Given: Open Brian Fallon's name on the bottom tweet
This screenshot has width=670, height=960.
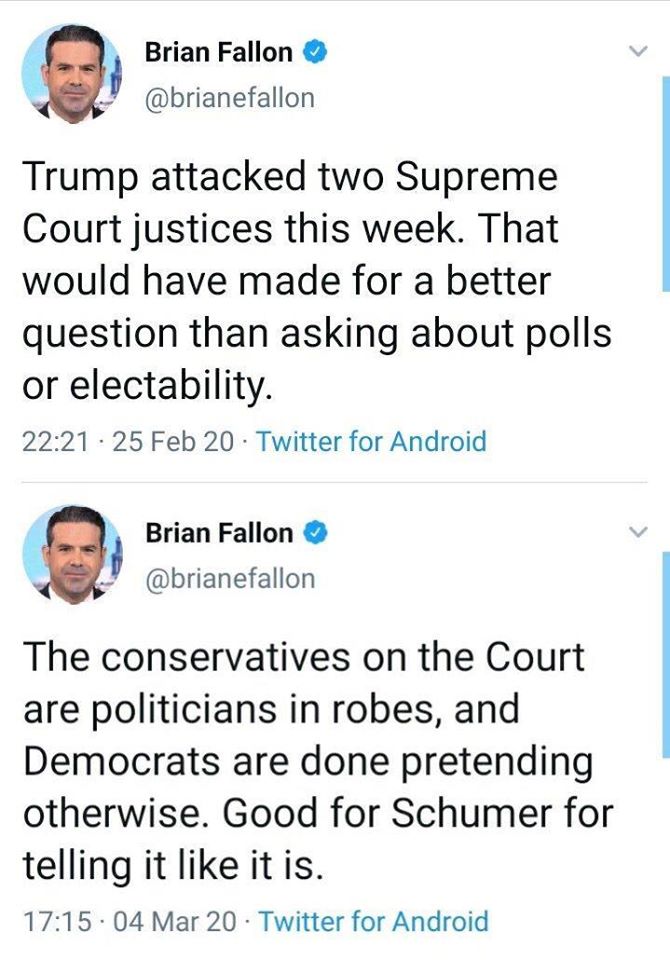Looking at the screenshot, I should pyautogui.click(x=219, y=533).
